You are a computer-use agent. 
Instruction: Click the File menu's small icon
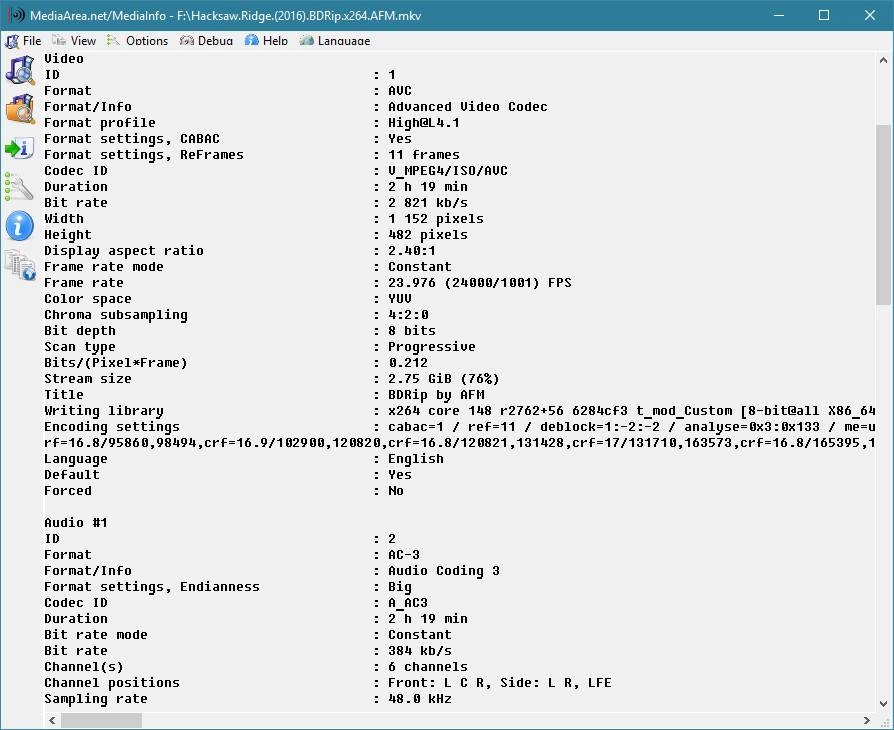[x=12, y=40]
